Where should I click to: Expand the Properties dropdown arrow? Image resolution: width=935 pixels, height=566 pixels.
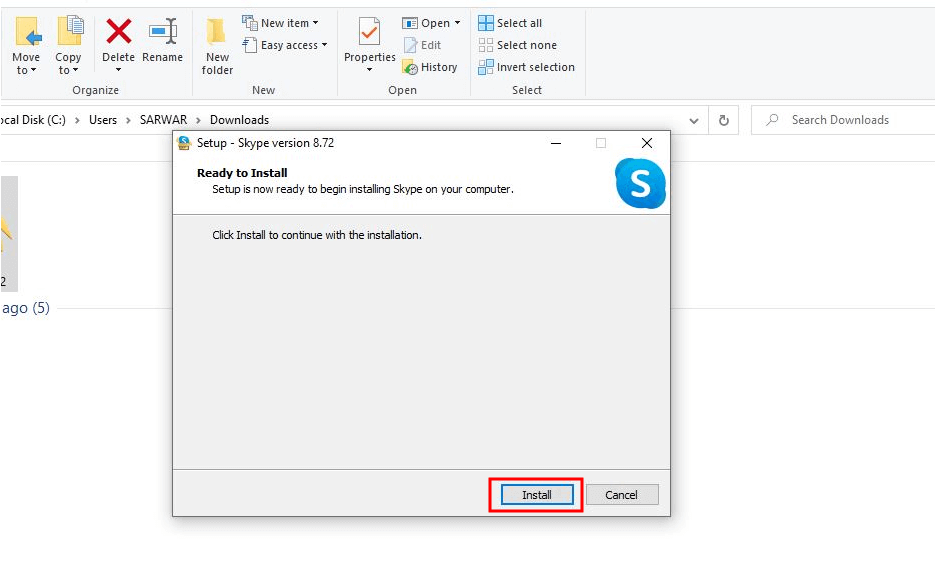point(370,70)
